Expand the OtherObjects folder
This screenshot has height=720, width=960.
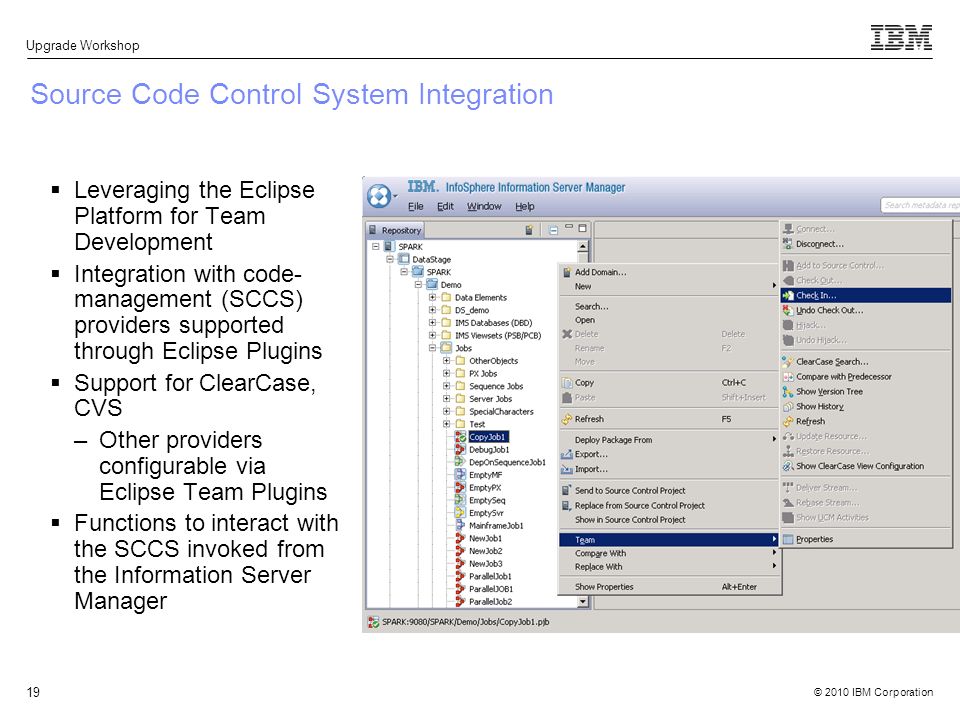pos(446,361)
